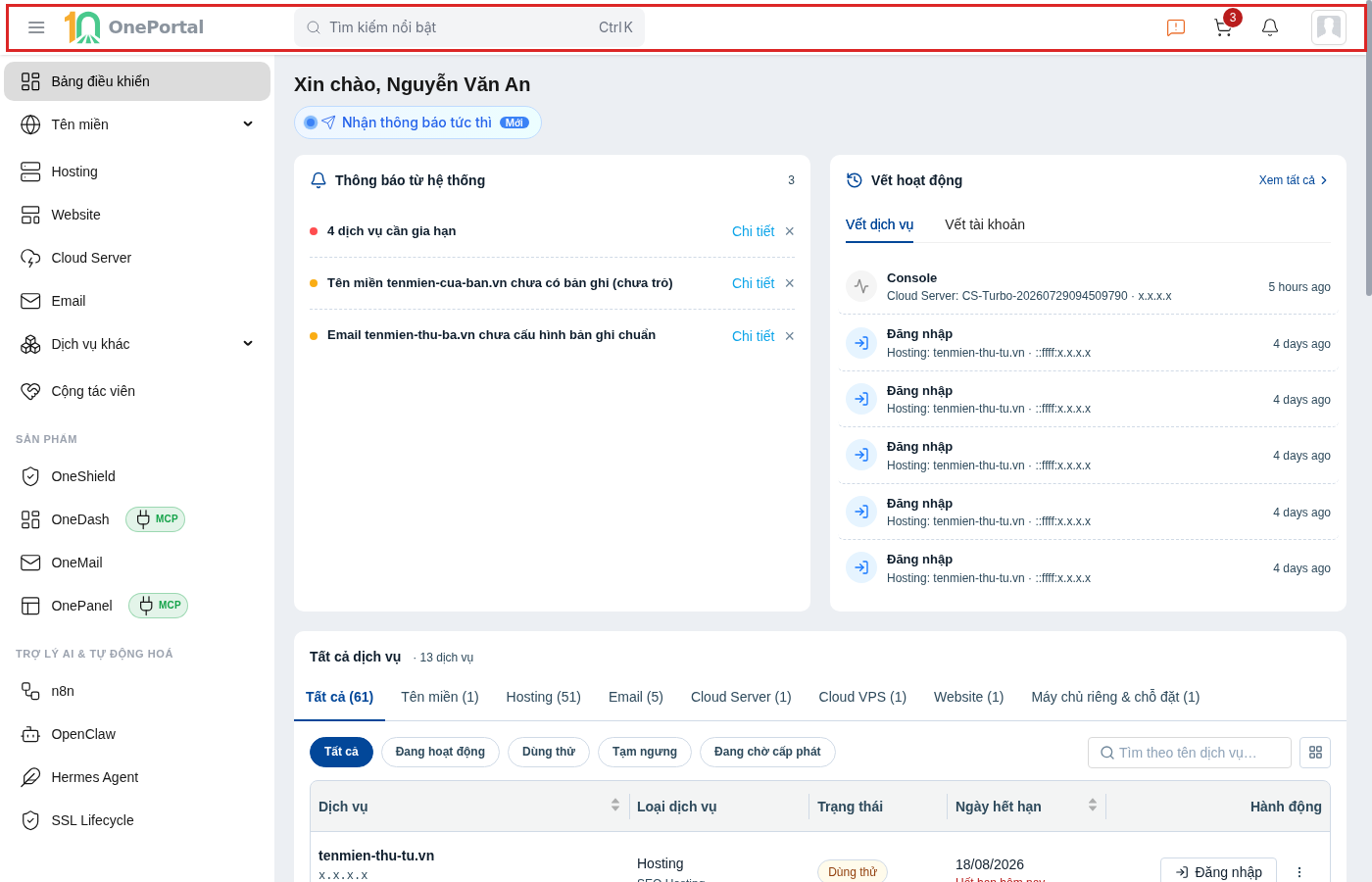Open the hamburger menu icon
Screen dimensions: 1372x882
pos(36,27)
